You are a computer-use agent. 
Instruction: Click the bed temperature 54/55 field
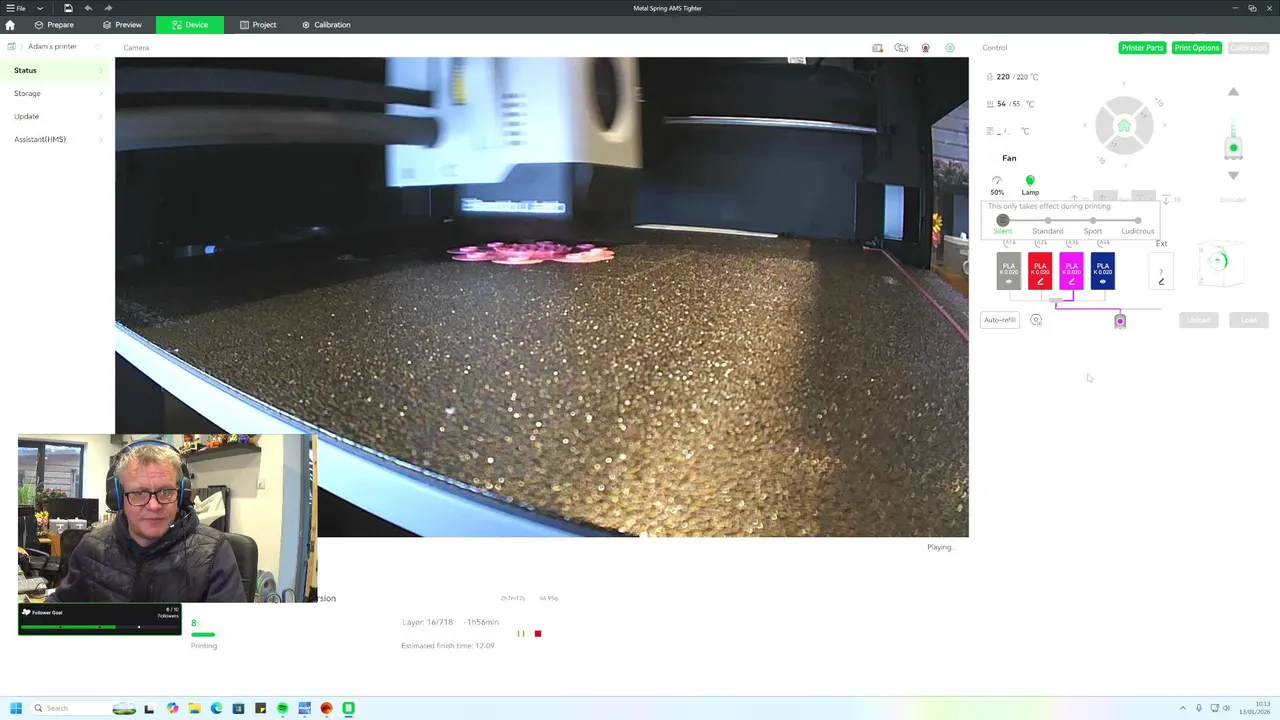1012,104
